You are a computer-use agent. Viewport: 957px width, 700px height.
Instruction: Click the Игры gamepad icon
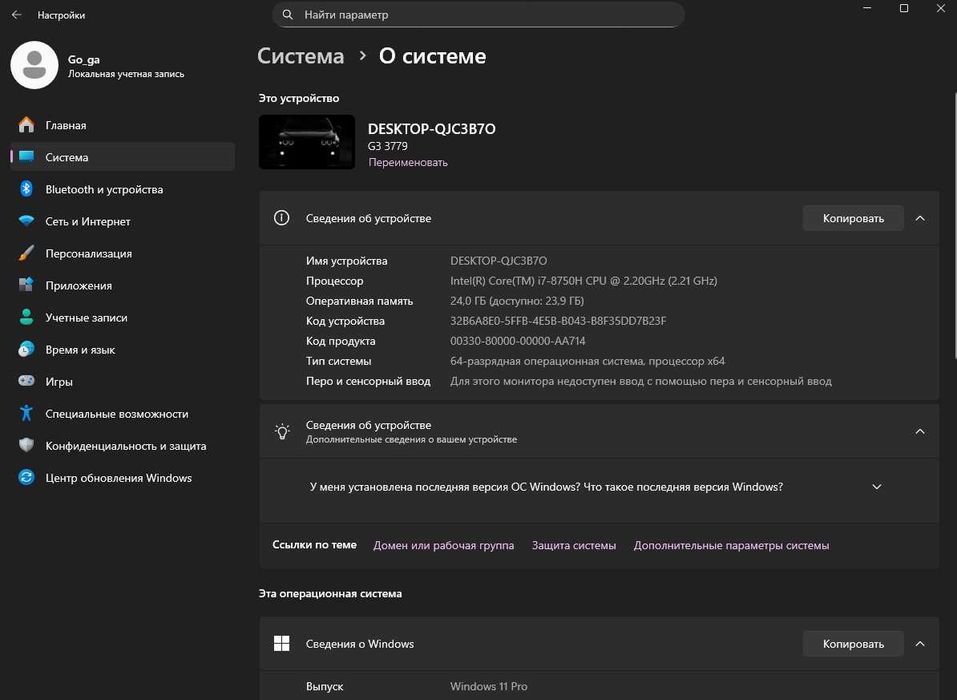click(x=26, y=381)
